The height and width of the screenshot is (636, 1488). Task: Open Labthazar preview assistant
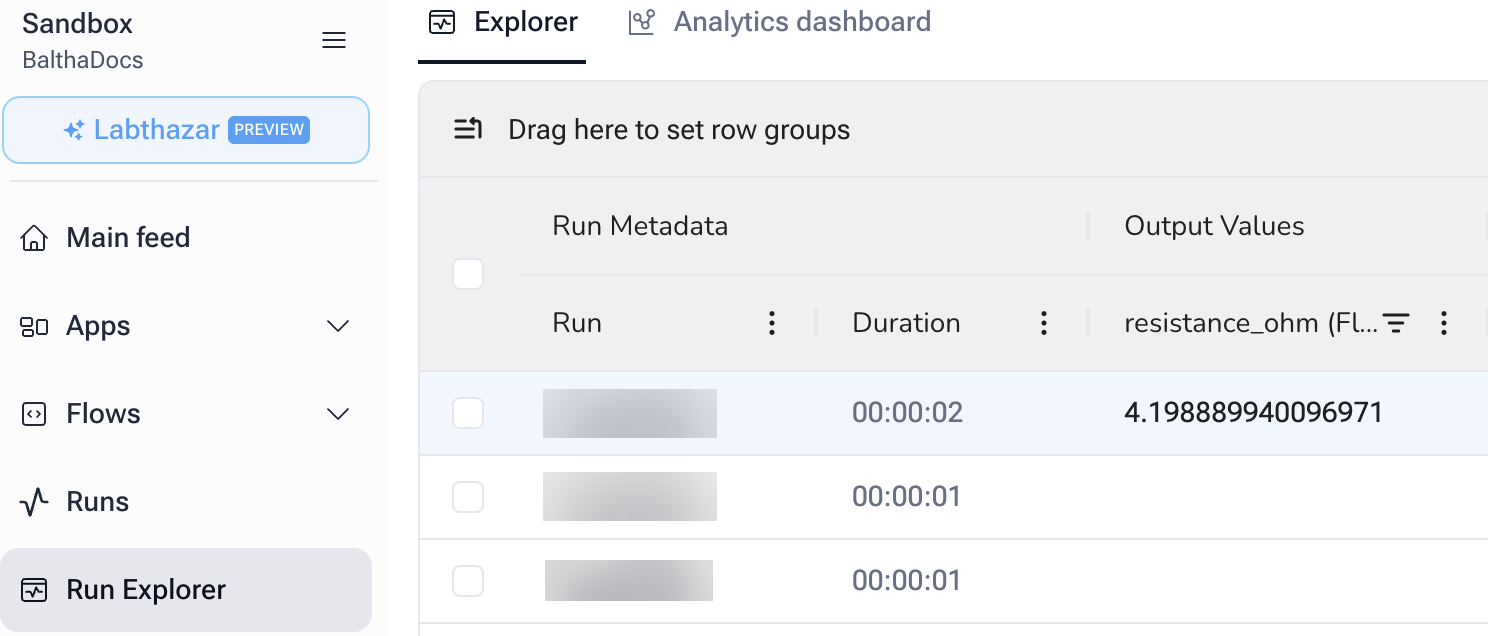186,130
